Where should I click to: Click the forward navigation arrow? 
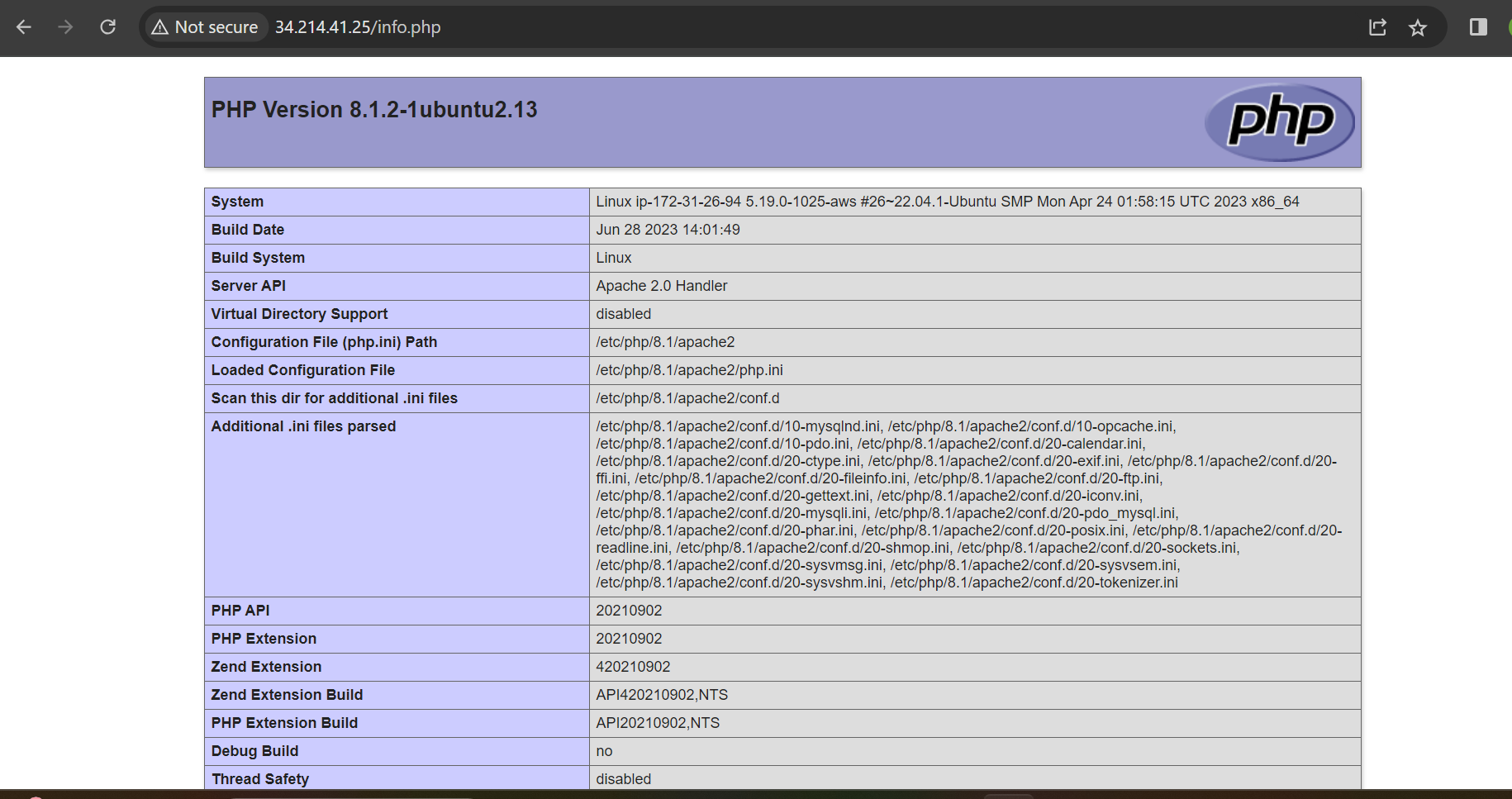(65, 26)
